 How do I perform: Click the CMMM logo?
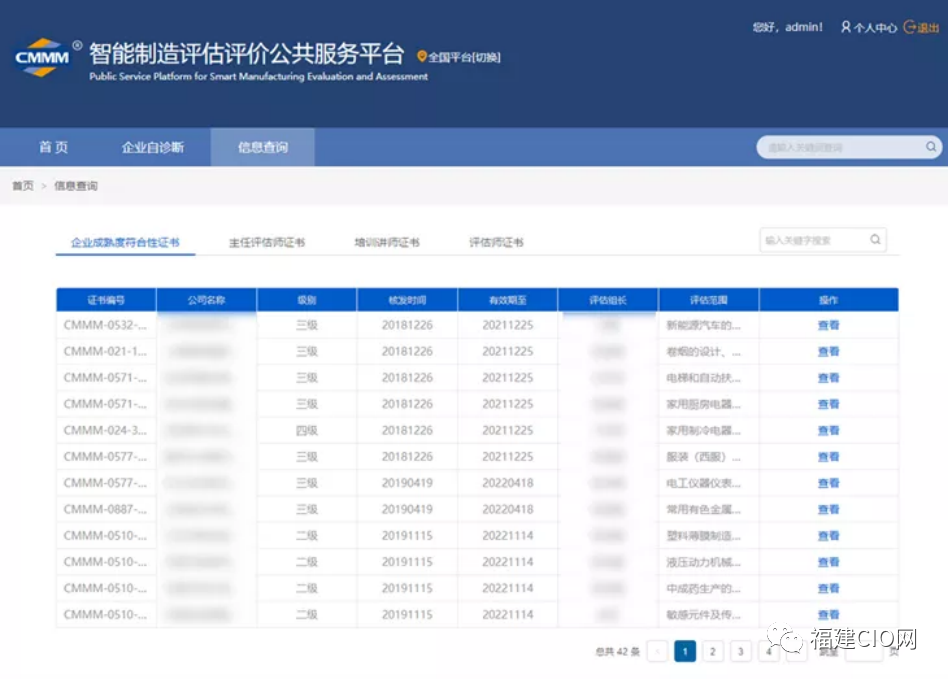pyautogui.click(x=42, y=58)
